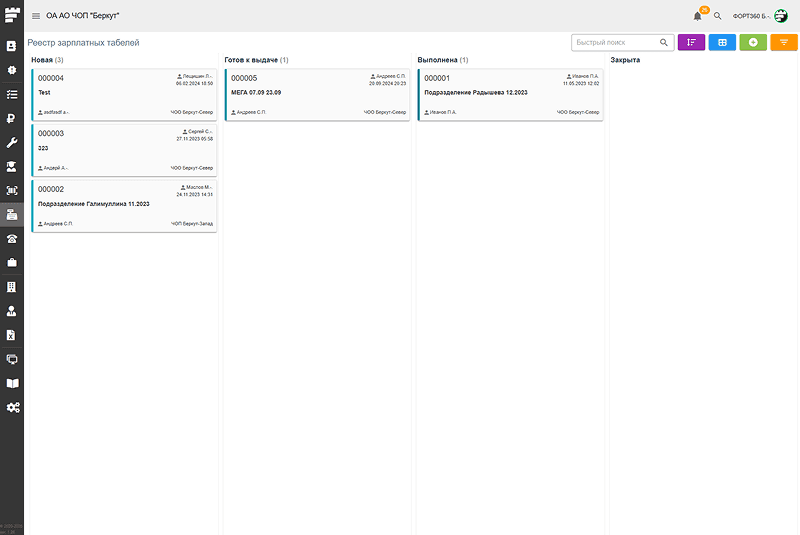This screenshot has height=535, width=800.
Task: Open the ruble finance section in sidebar
Action: click(12, 118)
